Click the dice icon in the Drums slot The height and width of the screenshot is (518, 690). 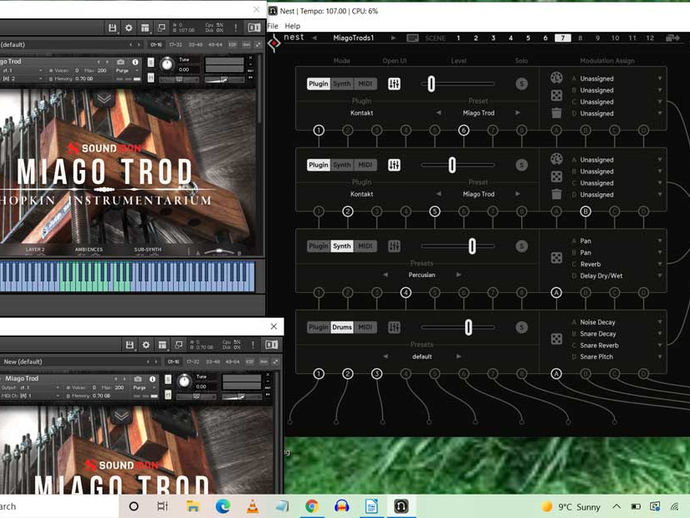tap(556, 339)
